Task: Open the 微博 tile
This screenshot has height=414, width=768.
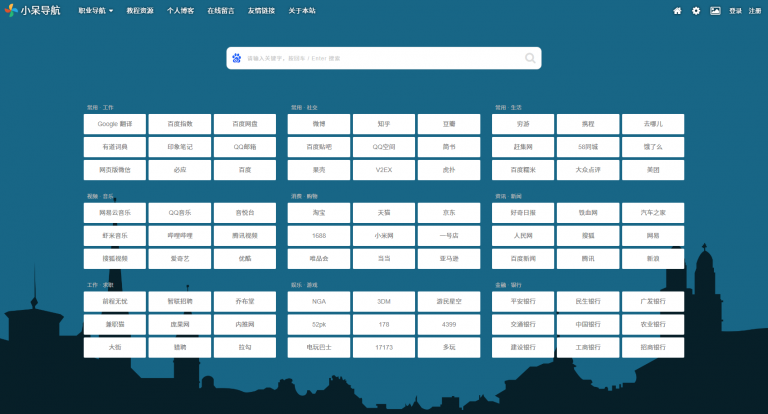Action: click(x=319, y=124)
